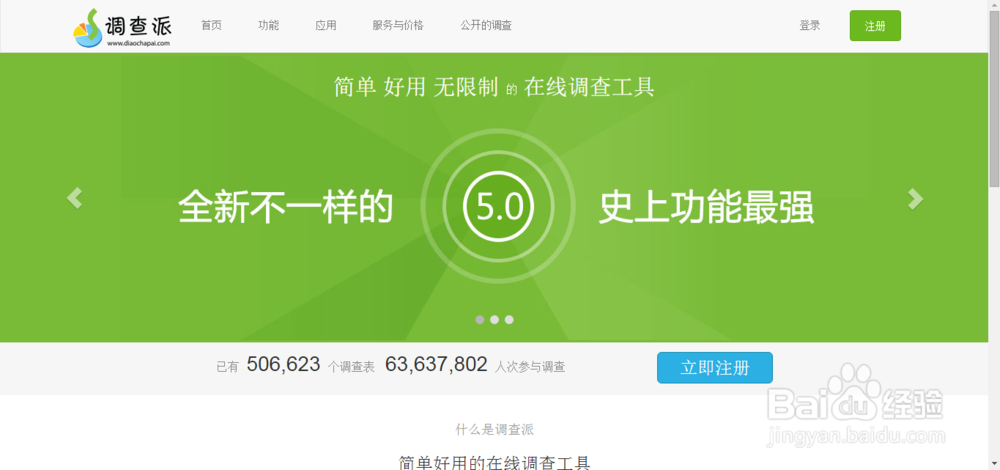Click the 63,637,802 participant count
This screenshot has height=470, width=1000.
[x=436, y=364]
